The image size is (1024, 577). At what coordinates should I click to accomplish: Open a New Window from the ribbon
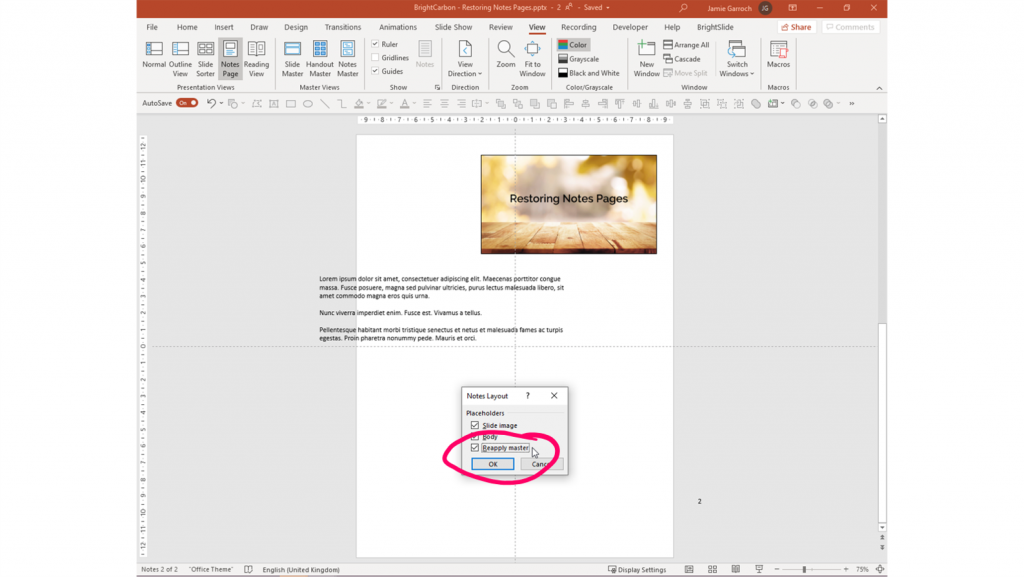pyautogui.click(x=645, y=58)
